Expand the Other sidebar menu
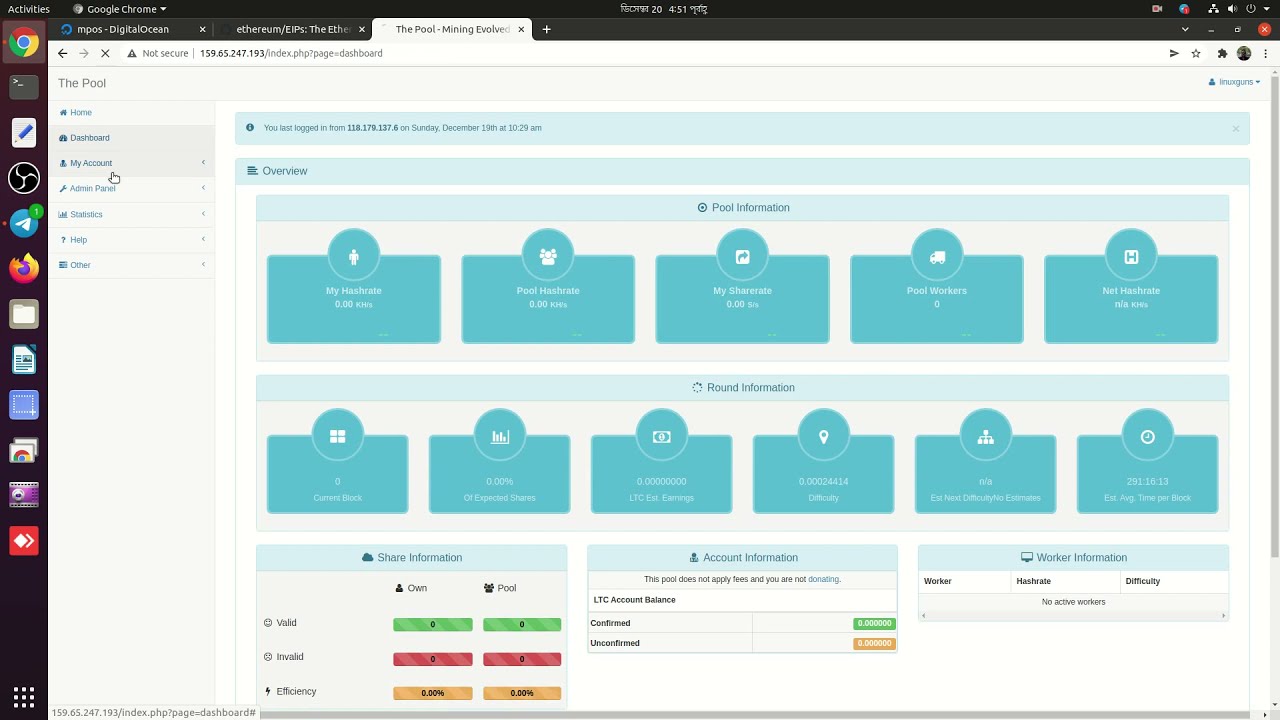The width and height of the screenshot is (1280, 720). pyautogui.click(x=132, y=265)
